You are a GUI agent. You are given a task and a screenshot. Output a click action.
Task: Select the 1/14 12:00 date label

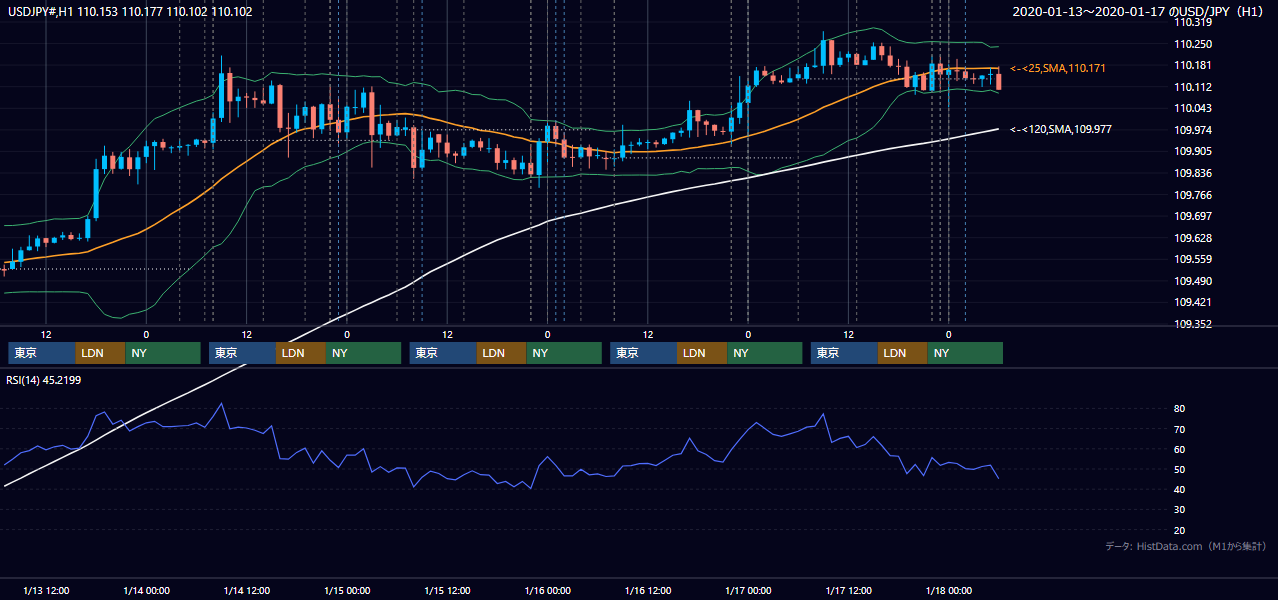pos(247,591)
